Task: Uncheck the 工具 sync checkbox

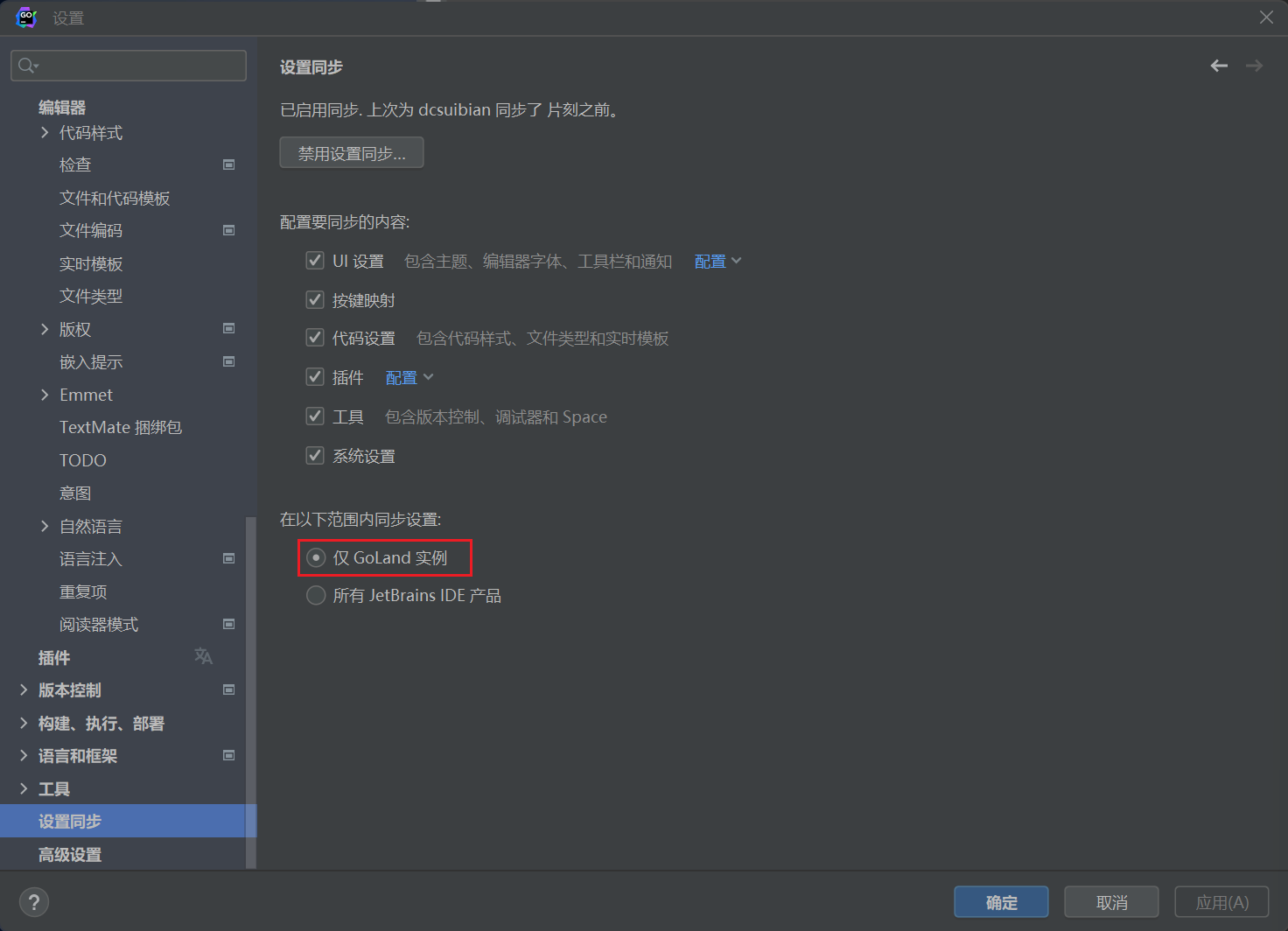Action: pos(315,416)
